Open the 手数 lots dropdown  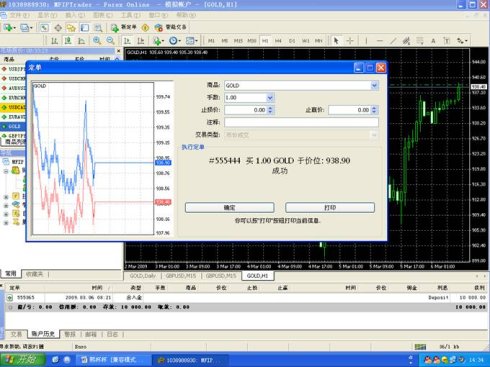270,98
